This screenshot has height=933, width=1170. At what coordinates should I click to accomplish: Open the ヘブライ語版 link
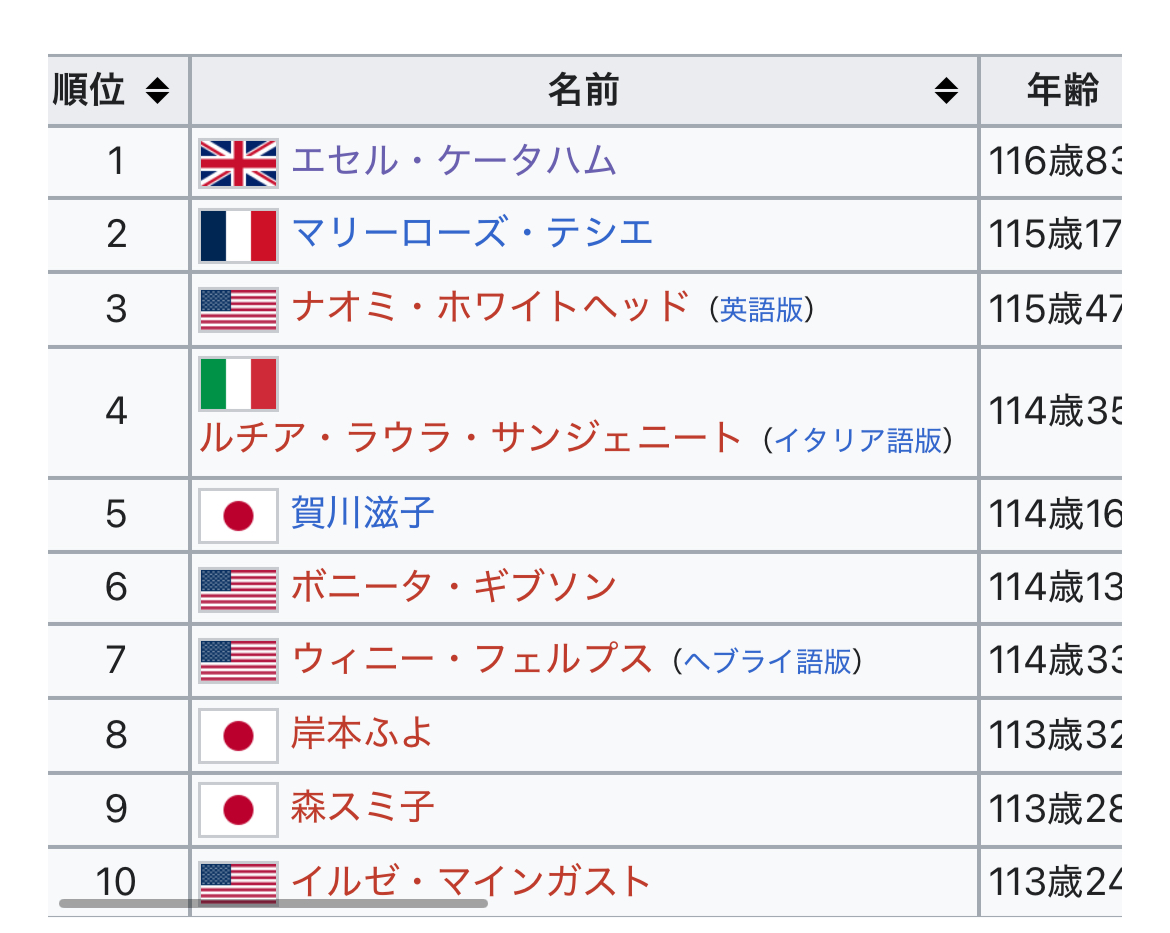(767, 661)
